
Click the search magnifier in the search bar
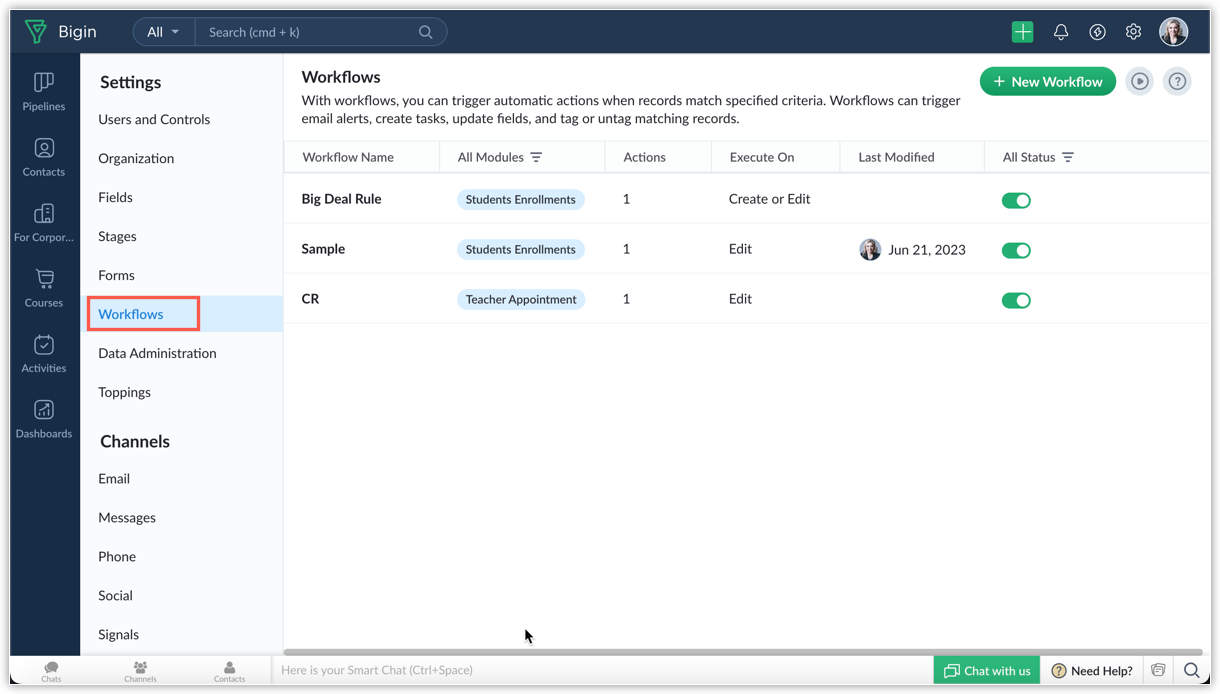tap(426, 32)
